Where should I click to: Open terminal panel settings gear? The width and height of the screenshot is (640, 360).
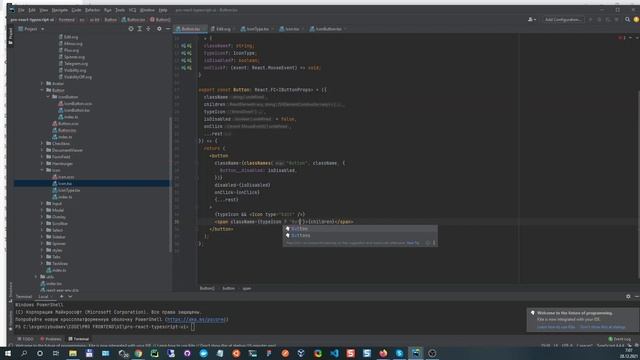[x=628, y=296]
